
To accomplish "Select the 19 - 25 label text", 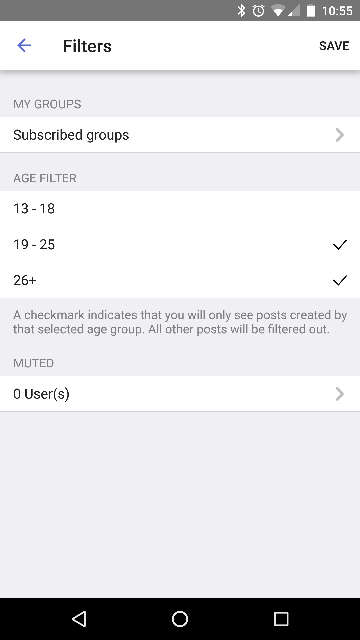I will click(x=34, y=244).
